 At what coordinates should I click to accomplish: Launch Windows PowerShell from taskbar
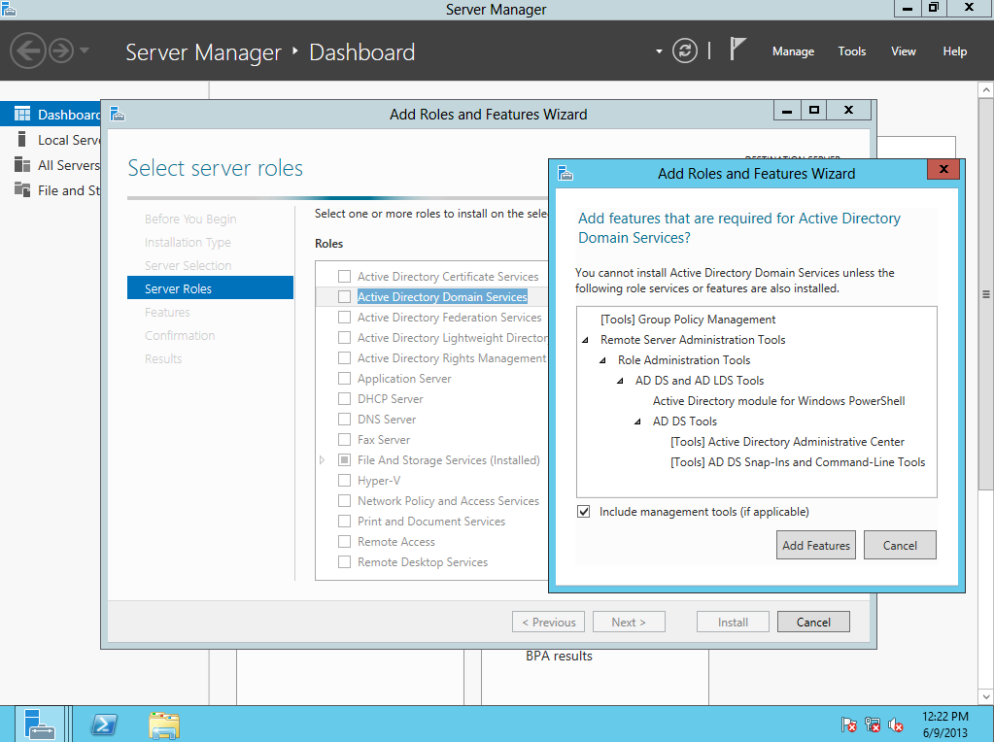click(103, 724)
